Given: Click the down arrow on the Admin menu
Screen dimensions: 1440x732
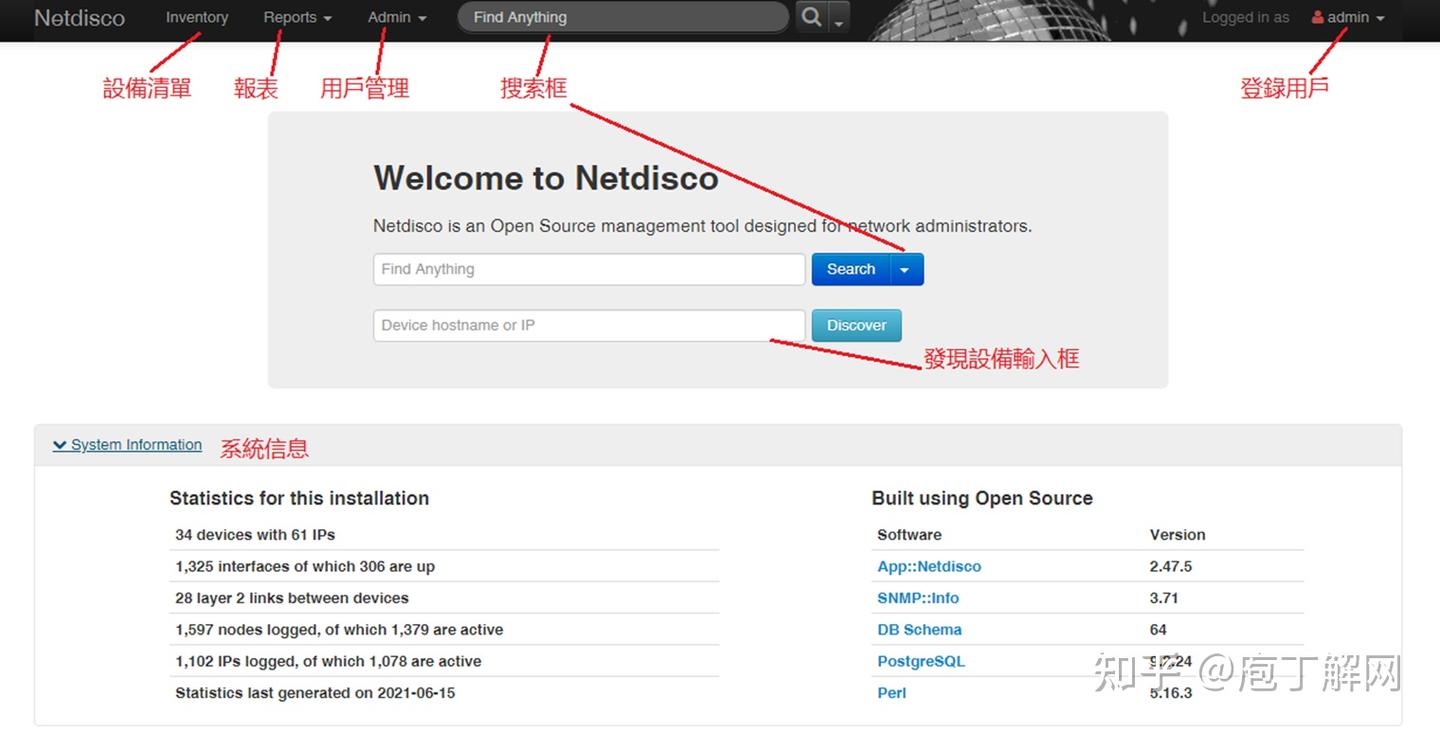Looking at the screenshot, I should [x=421, y=18].
